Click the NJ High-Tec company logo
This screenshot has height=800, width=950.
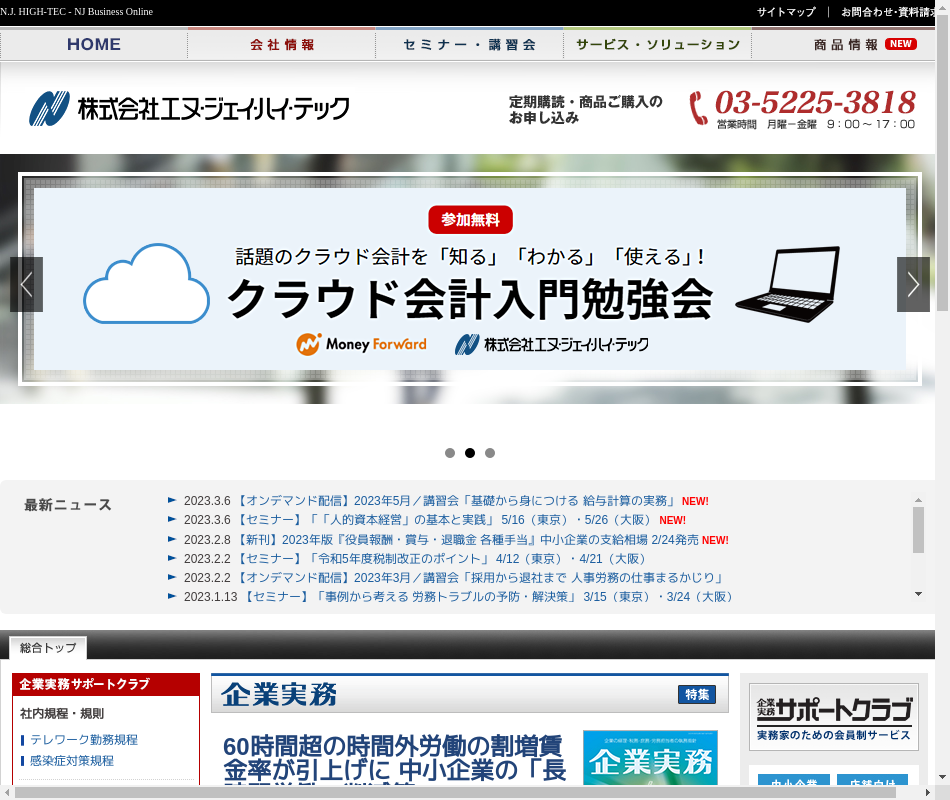pos(189,108)
